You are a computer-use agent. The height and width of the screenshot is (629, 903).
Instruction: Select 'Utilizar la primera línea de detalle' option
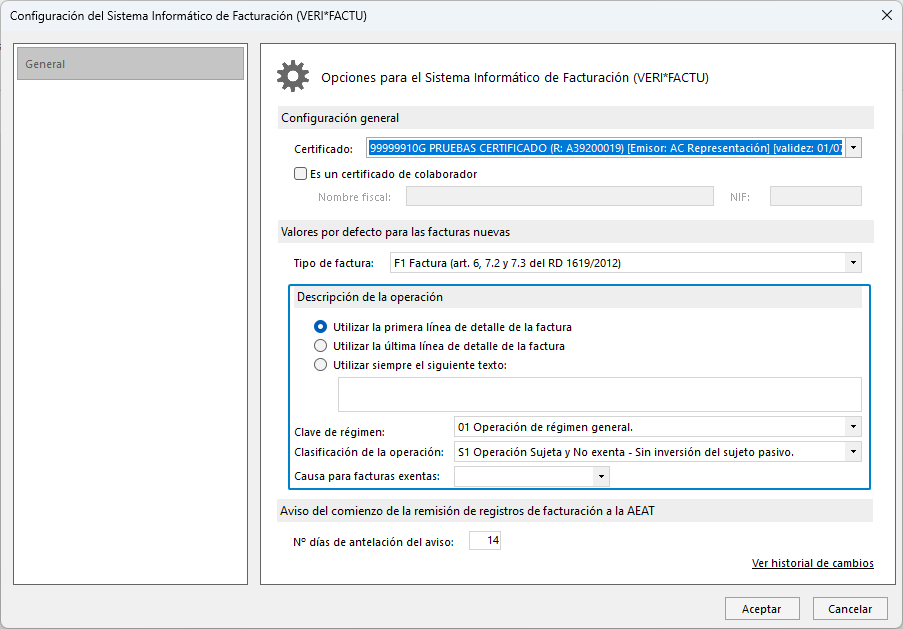[320, 327]
